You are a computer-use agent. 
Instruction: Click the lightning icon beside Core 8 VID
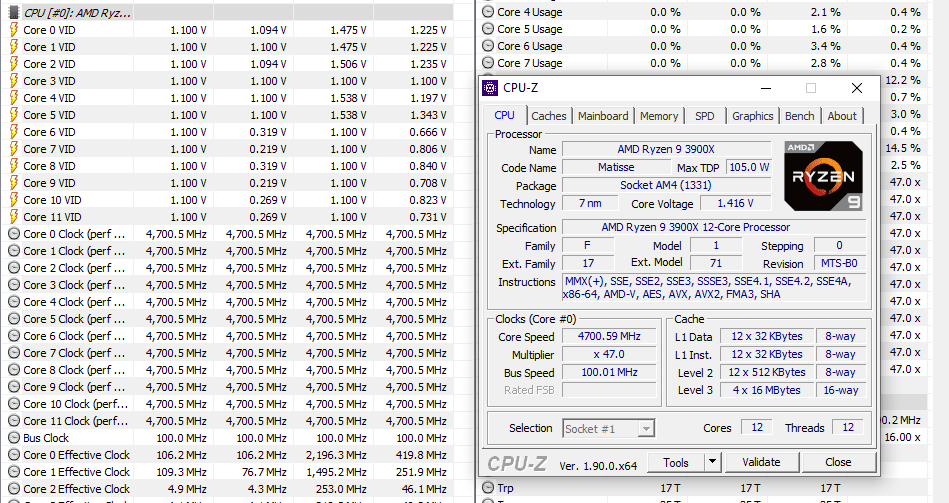click(13, 166)
